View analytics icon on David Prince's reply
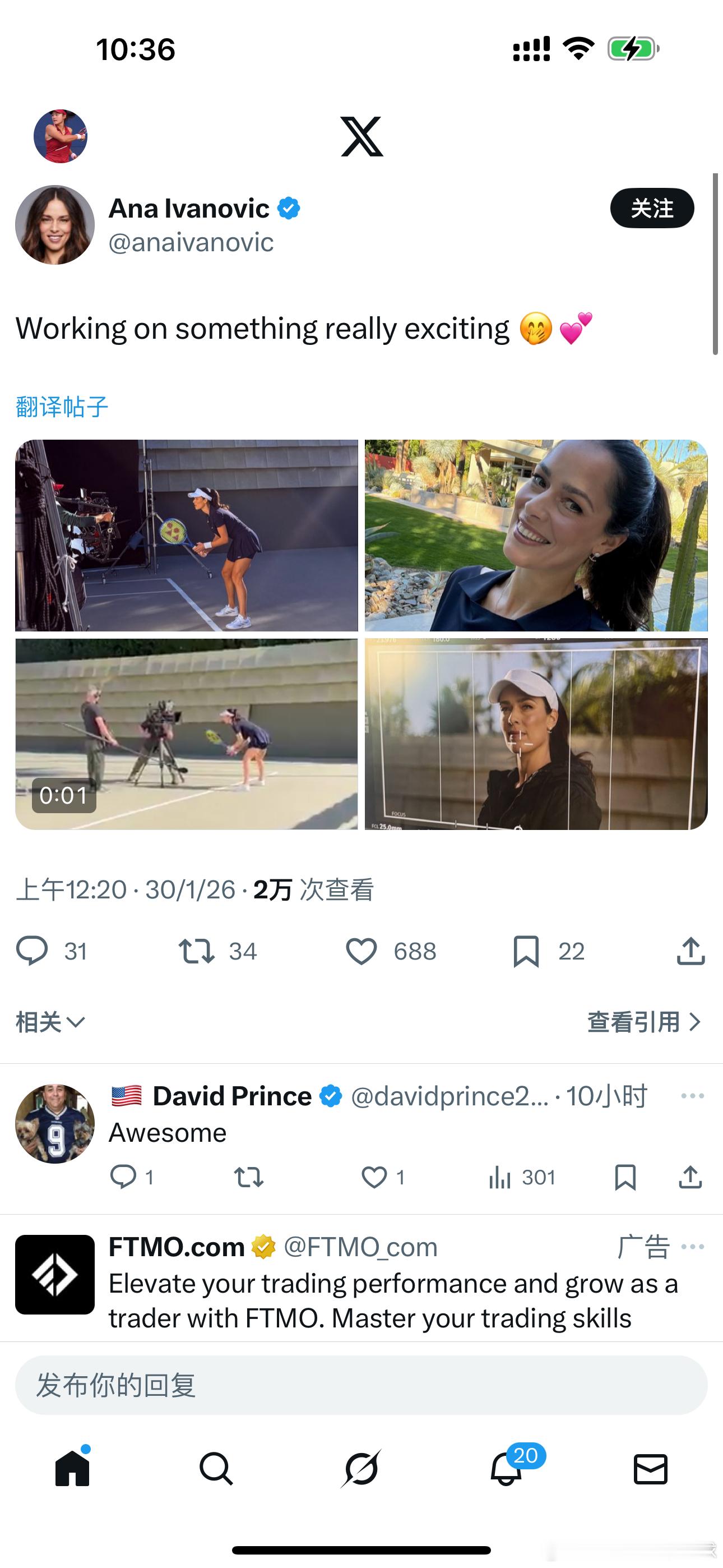 [499, 1177]
